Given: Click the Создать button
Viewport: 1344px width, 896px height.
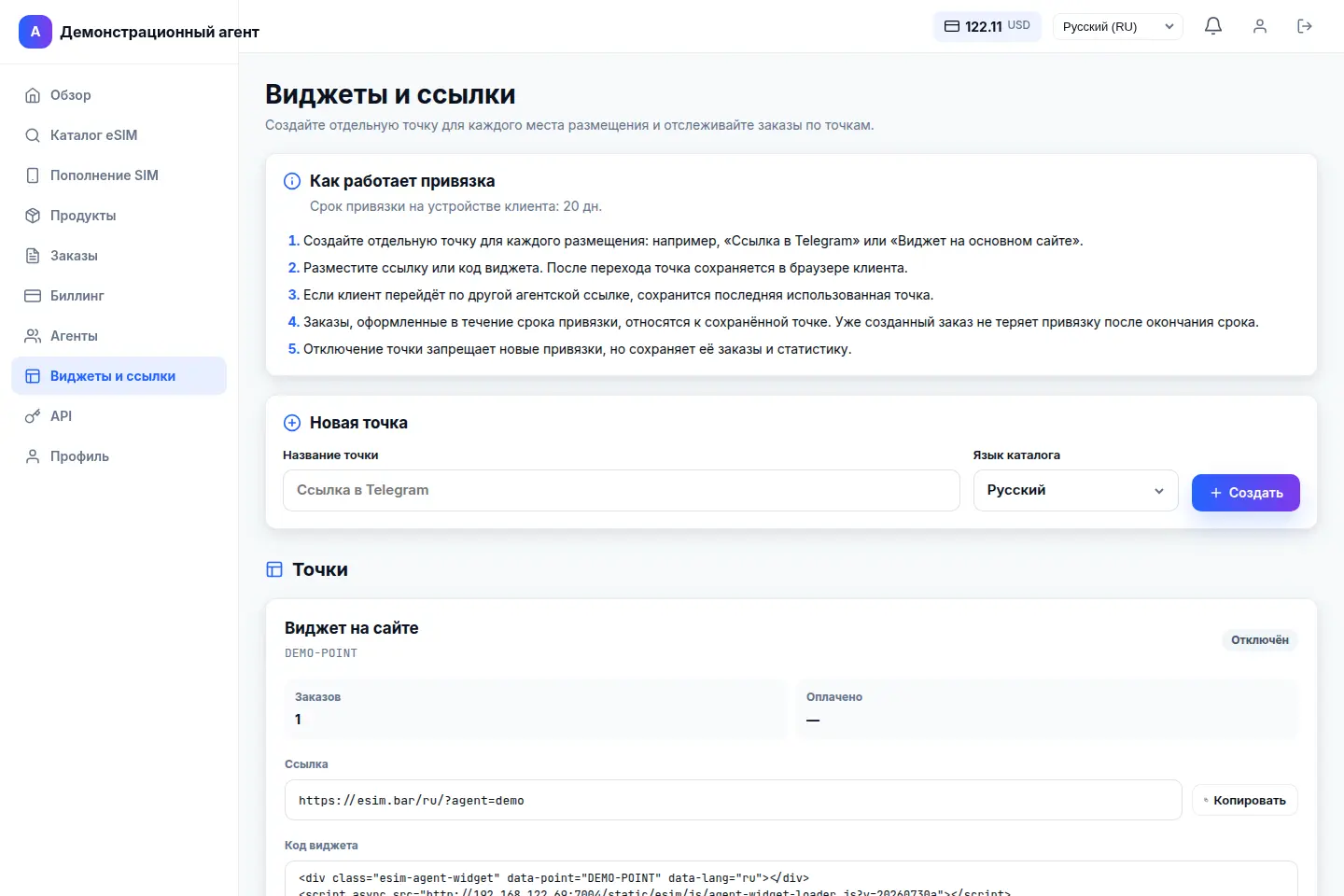Looking at the screenshot, I should tap(1246, 493).
